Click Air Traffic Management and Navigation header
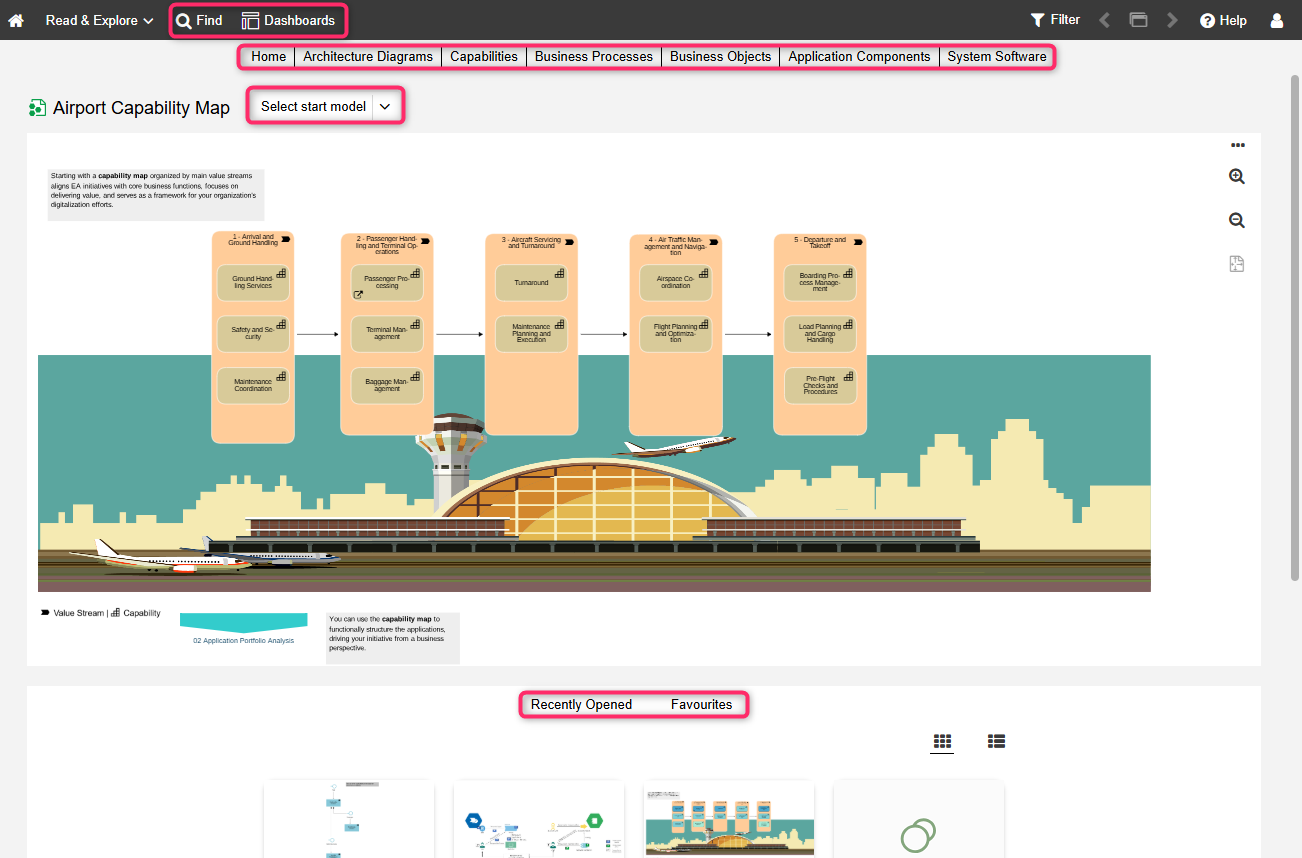The image size is (1302, 858). click(x=675, y=245)
